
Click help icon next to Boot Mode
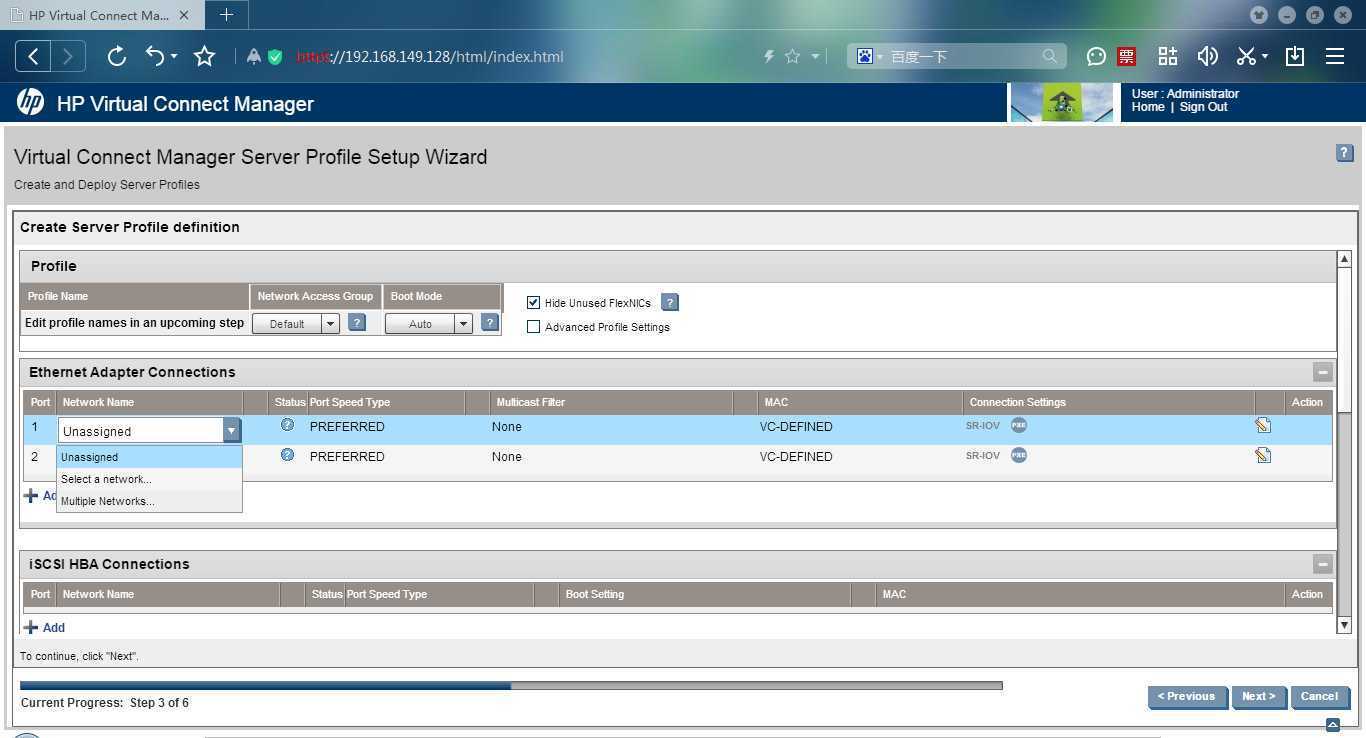(490, 322)
